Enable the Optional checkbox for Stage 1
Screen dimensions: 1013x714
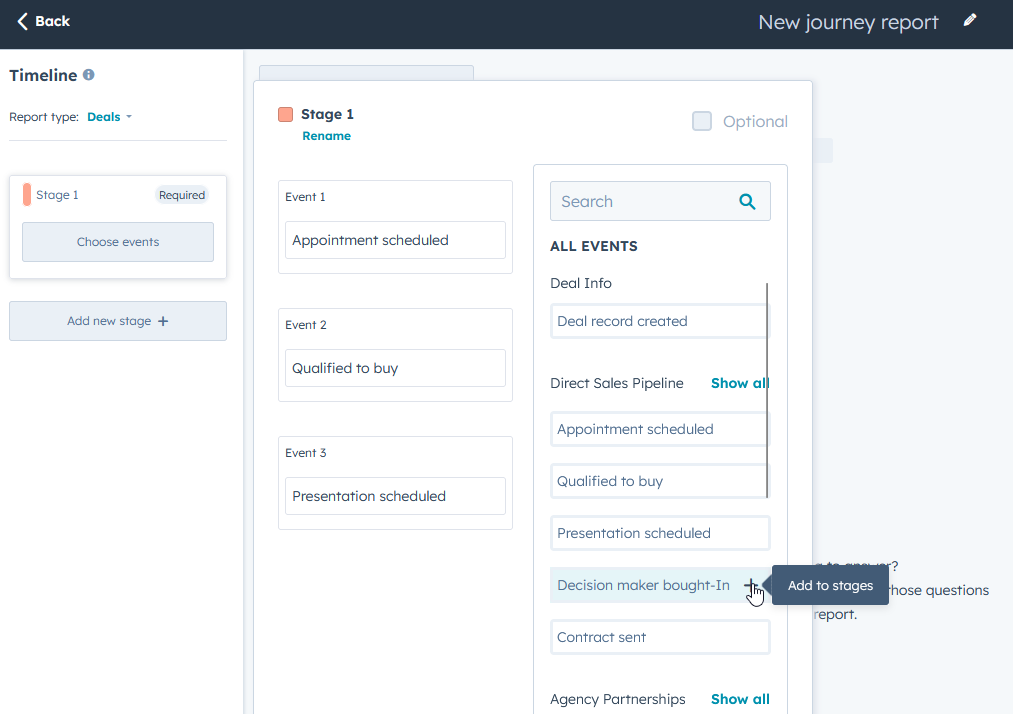[x=702, y=121]
